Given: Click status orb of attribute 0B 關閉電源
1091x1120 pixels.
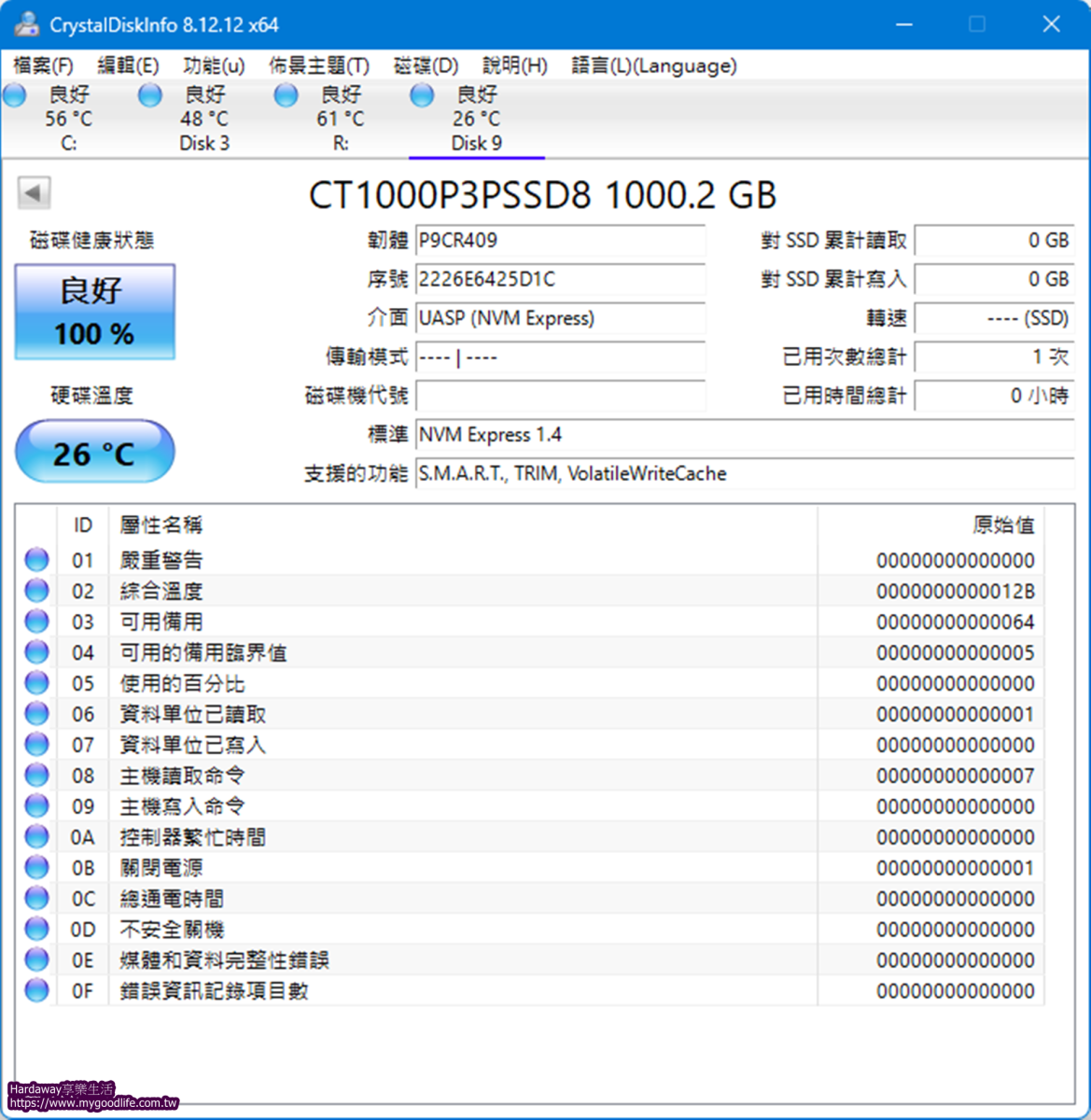Looking at the screenshot, I should pyautogui.click(x=37, y=868).
